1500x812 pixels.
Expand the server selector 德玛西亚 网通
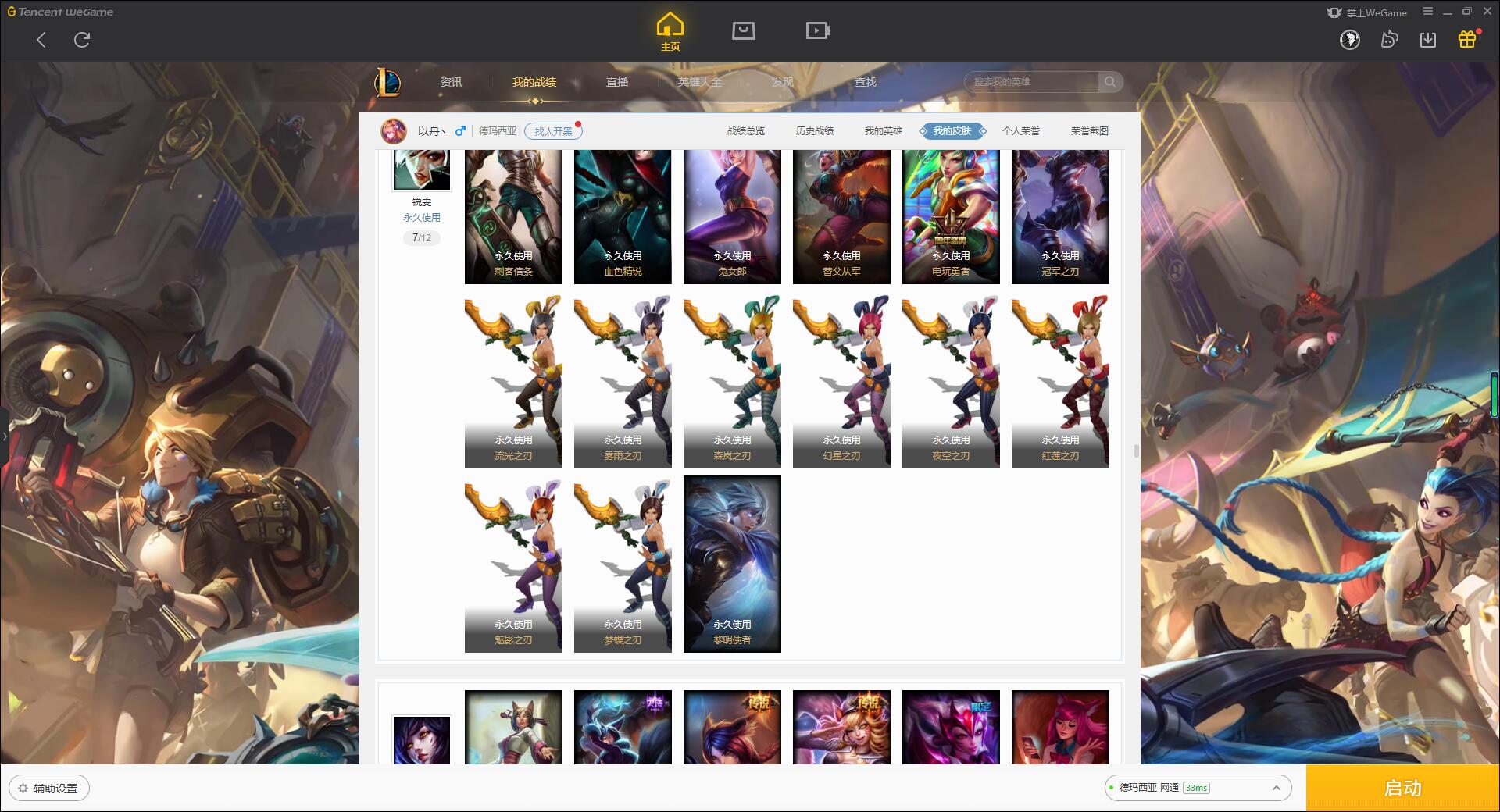pyautogui.click(x=1197, y=788)
